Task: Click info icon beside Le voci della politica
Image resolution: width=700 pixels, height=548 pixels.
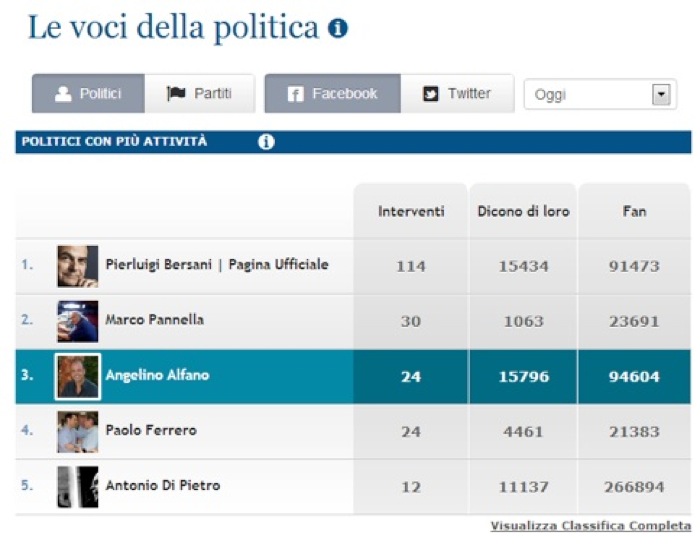Action: (338, 29)
